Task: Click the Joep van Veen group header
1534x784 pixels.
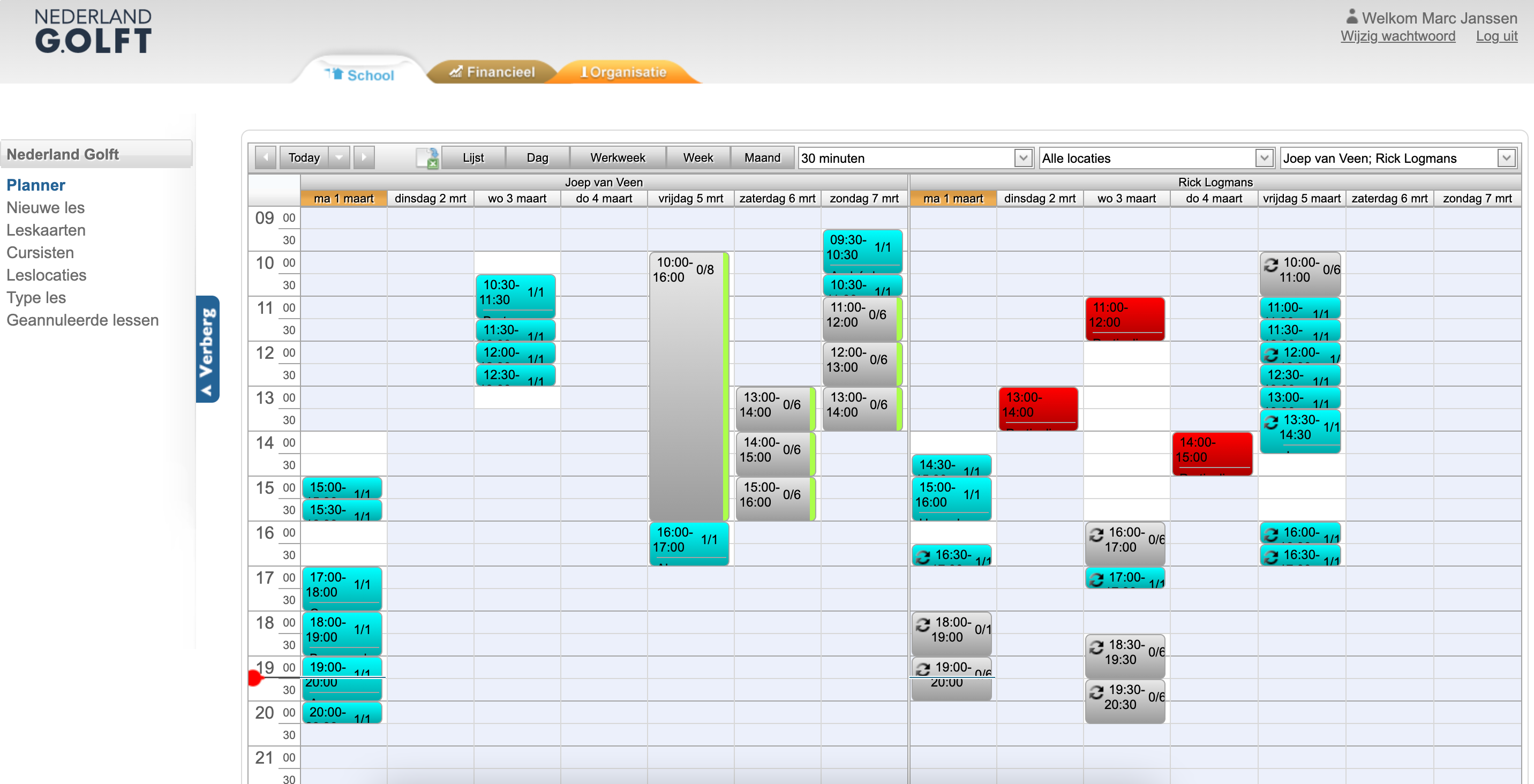Action: [x=604, y=182]
